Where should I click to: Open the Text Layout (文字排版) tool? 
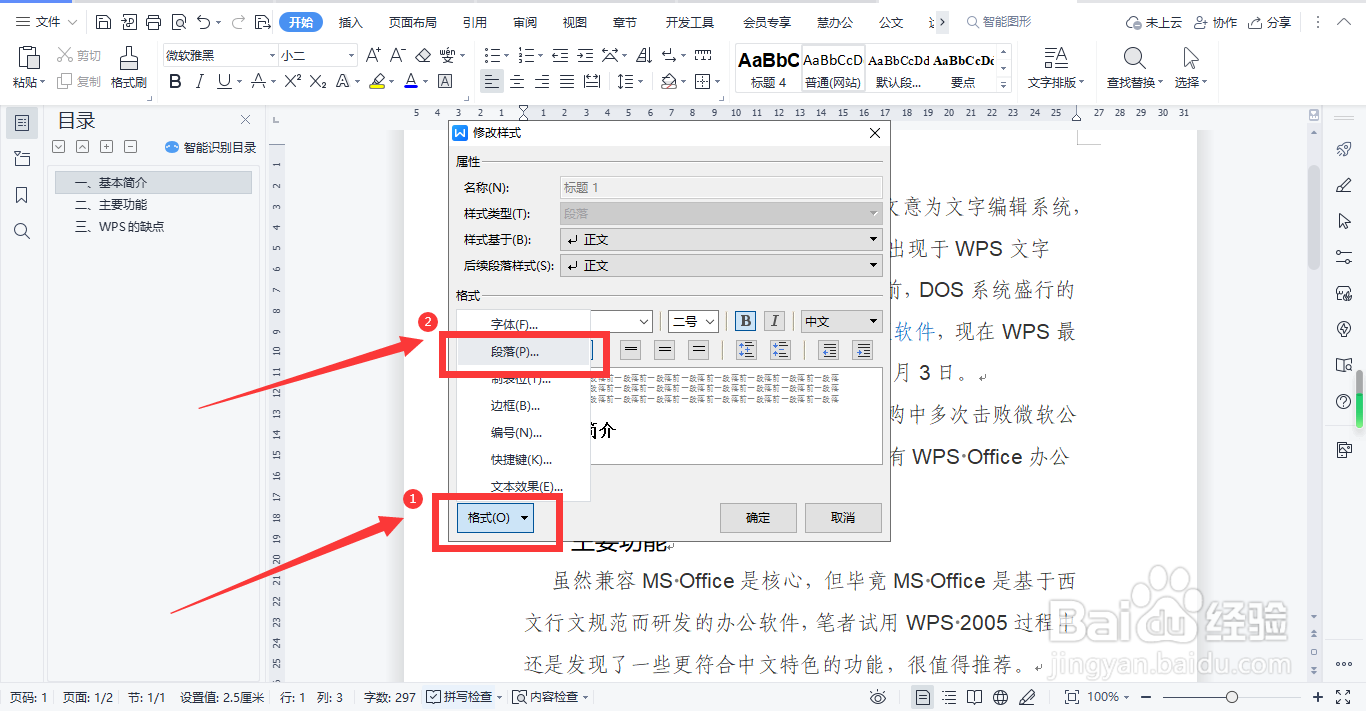tap(1056, 67)
